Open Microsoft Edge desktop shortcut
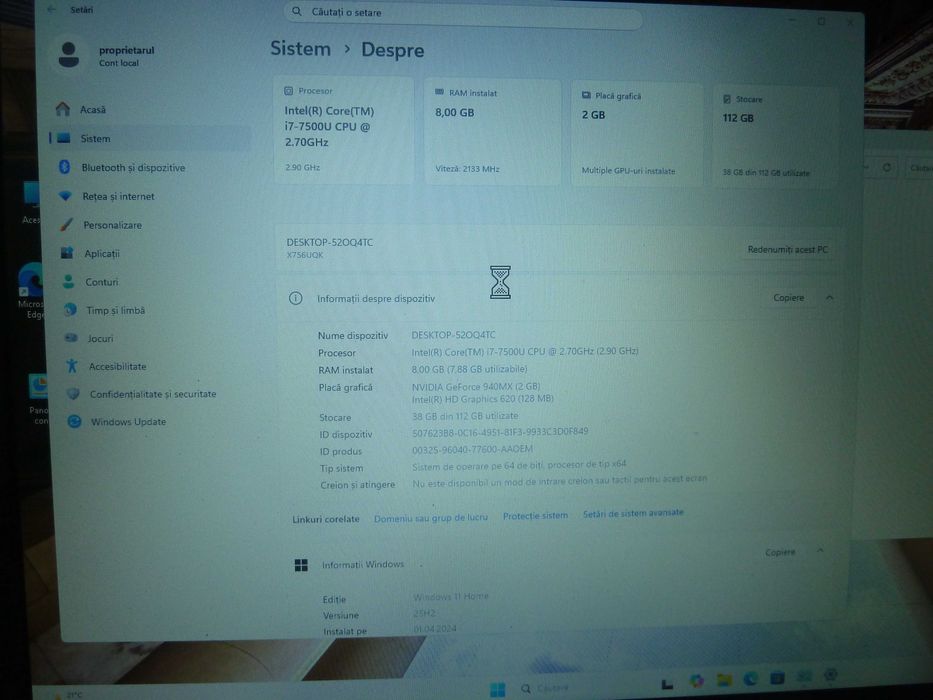This screenshot has width=933, height=700. [x=31, y=290]
